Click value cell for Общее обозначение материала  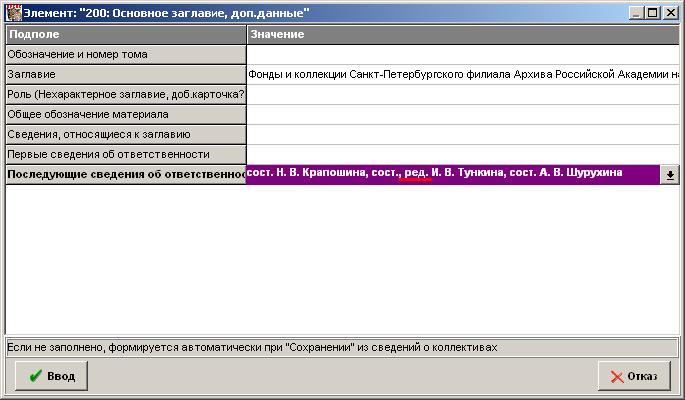463,114
